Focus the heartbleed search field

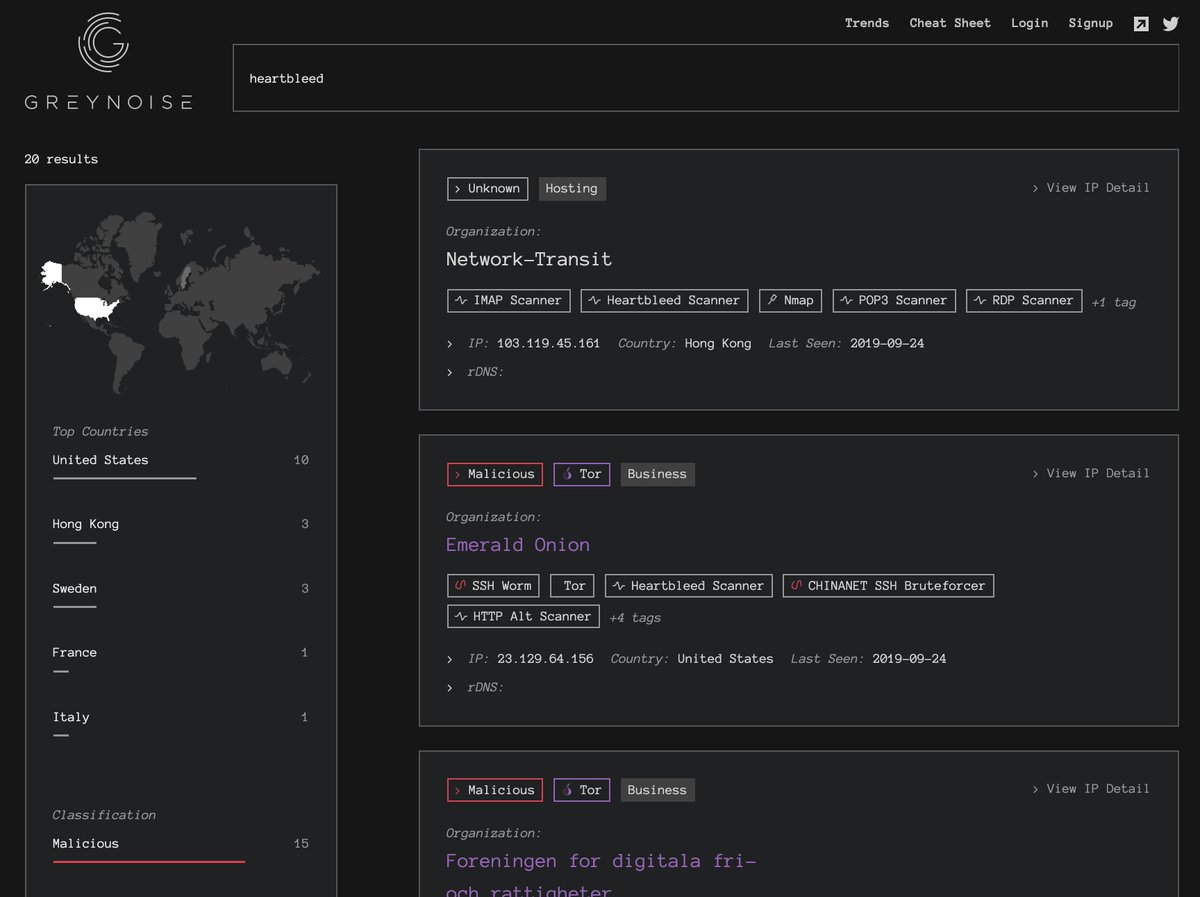(x=706, y=78)
